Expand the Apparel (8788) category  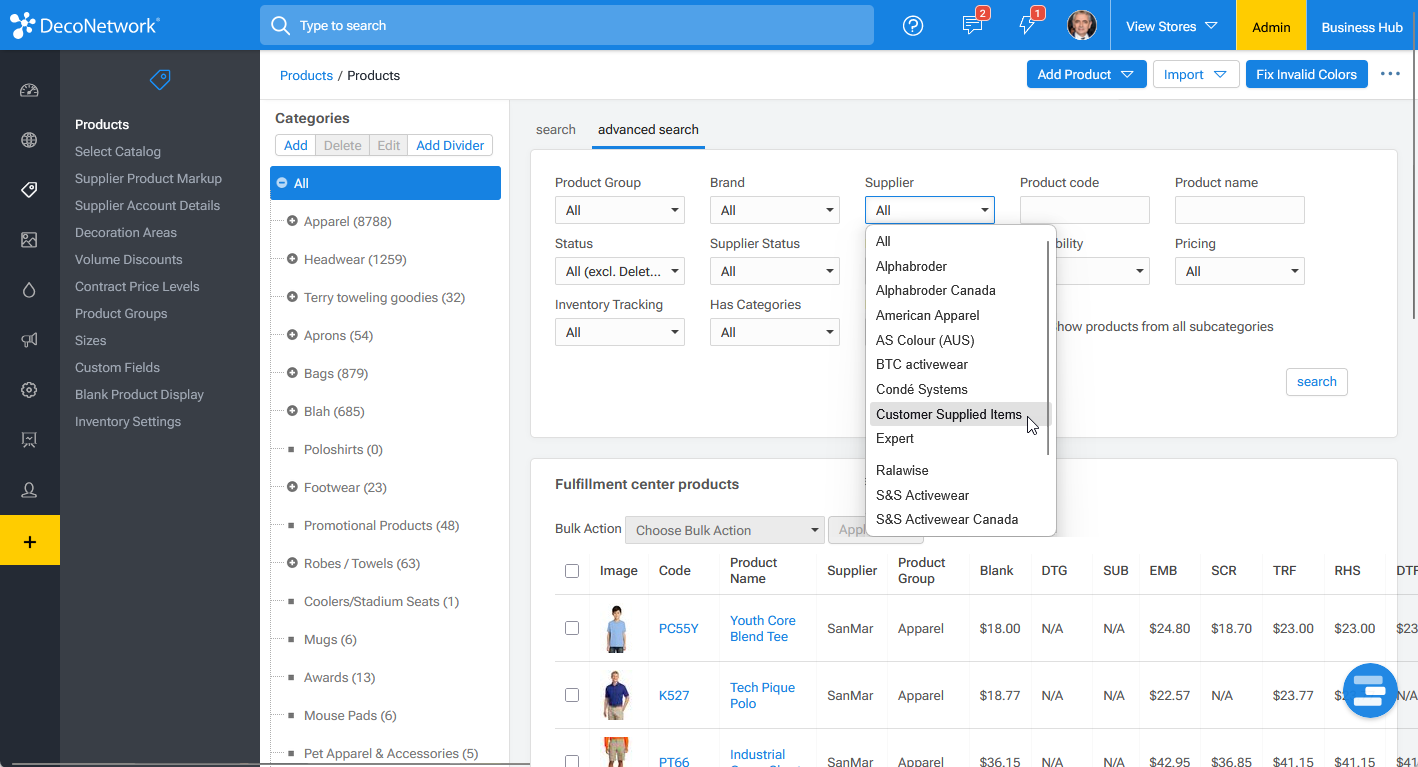(x=292, y=221)
